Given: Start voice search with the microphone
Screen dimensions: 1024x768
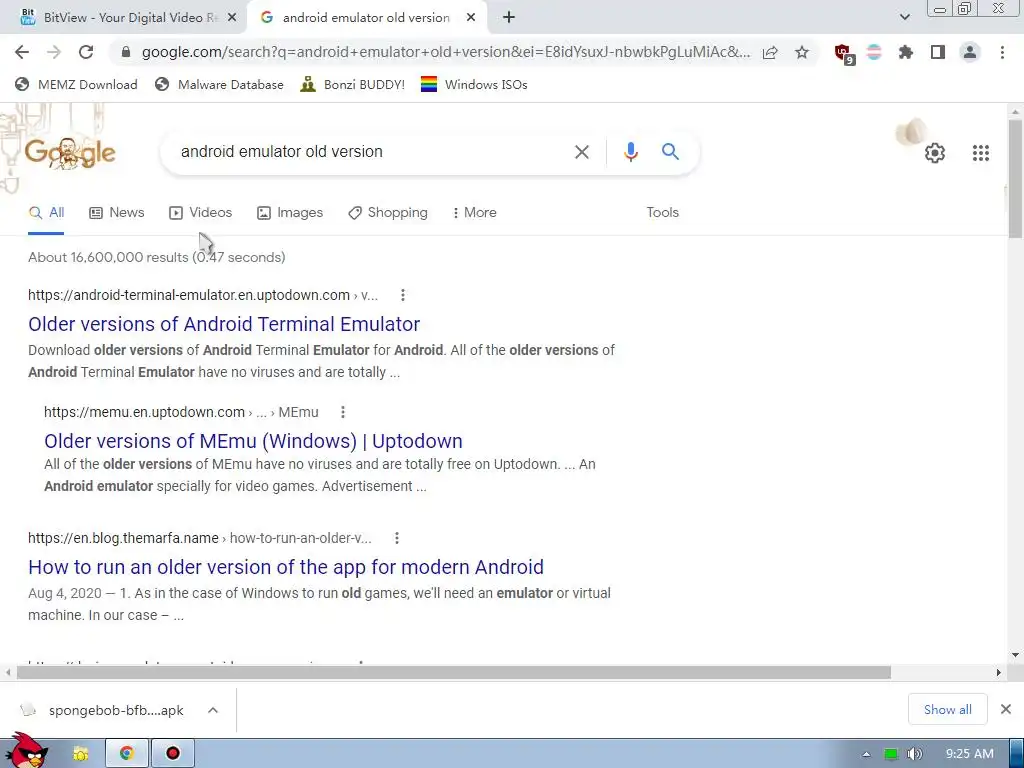Looking at the screenshot, I should 630,152.
